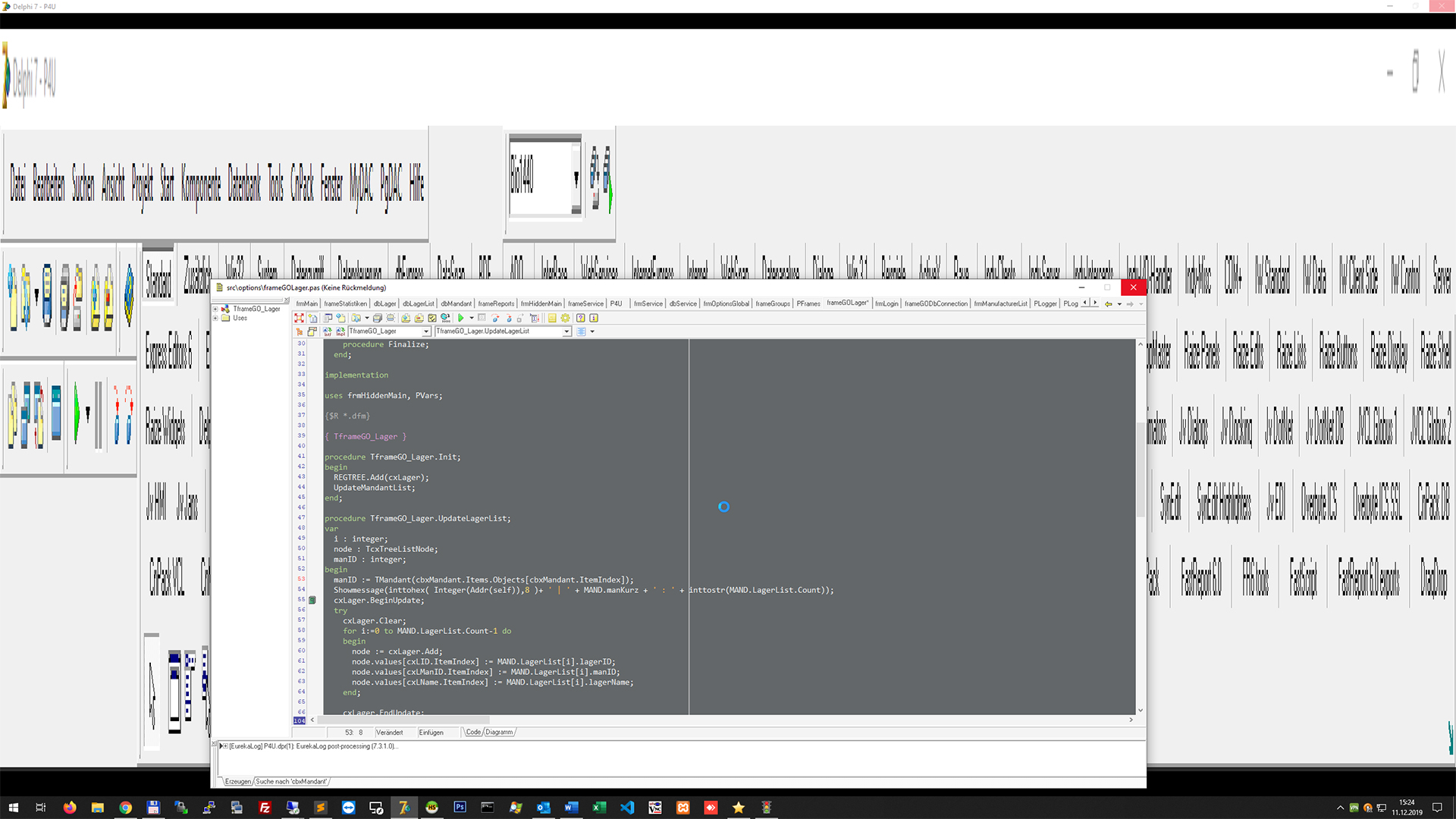
Task: Switch to the frmHiddenMain editor tab
Action: click(541, 303)
